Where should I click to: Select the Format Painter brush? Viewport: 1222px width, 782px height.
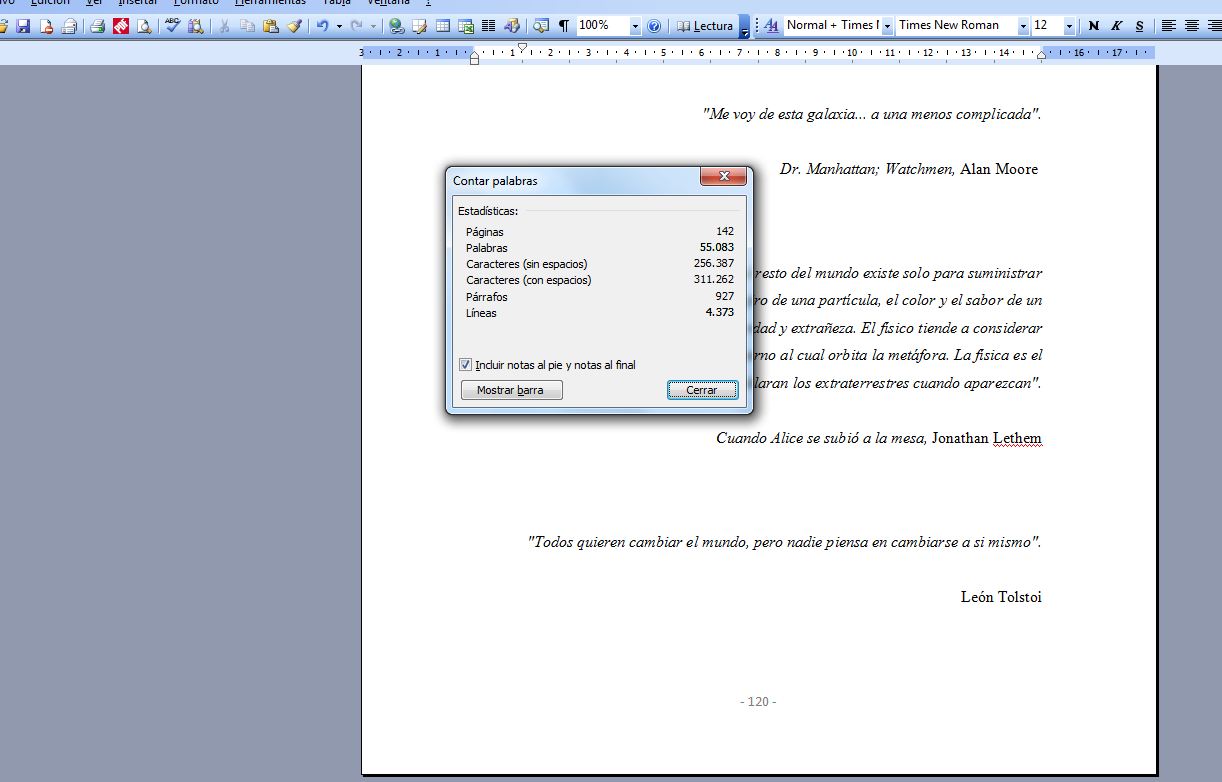294,26
